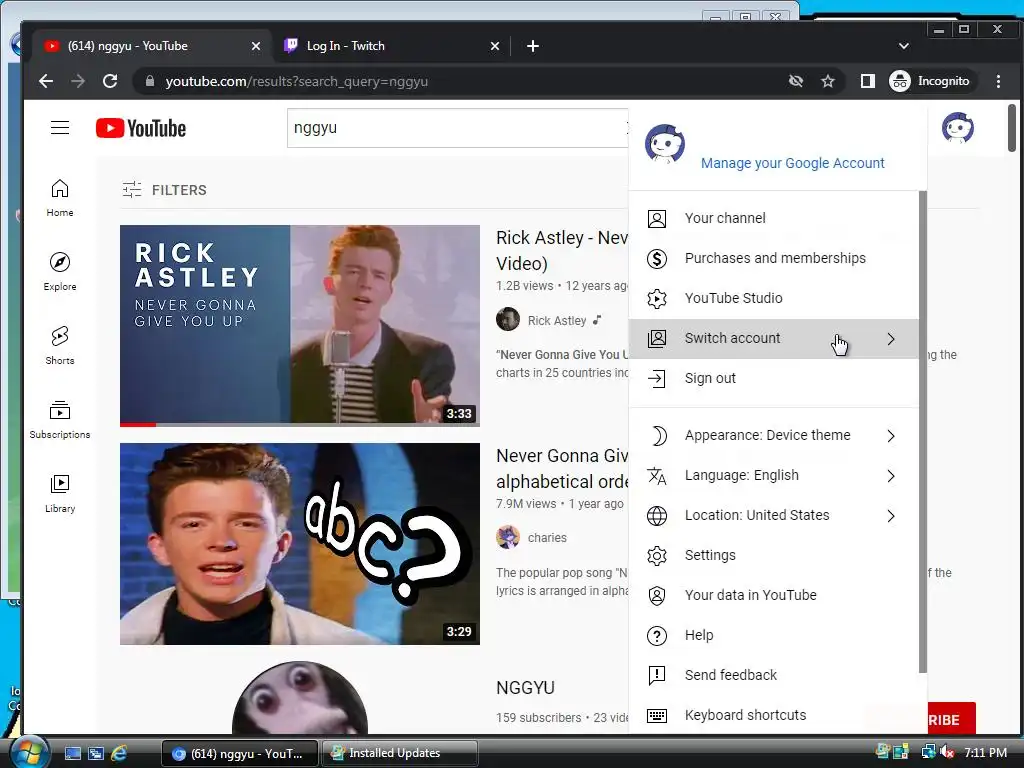Click the site lock icon
The image size is (1024, 768).
point(150,81)
